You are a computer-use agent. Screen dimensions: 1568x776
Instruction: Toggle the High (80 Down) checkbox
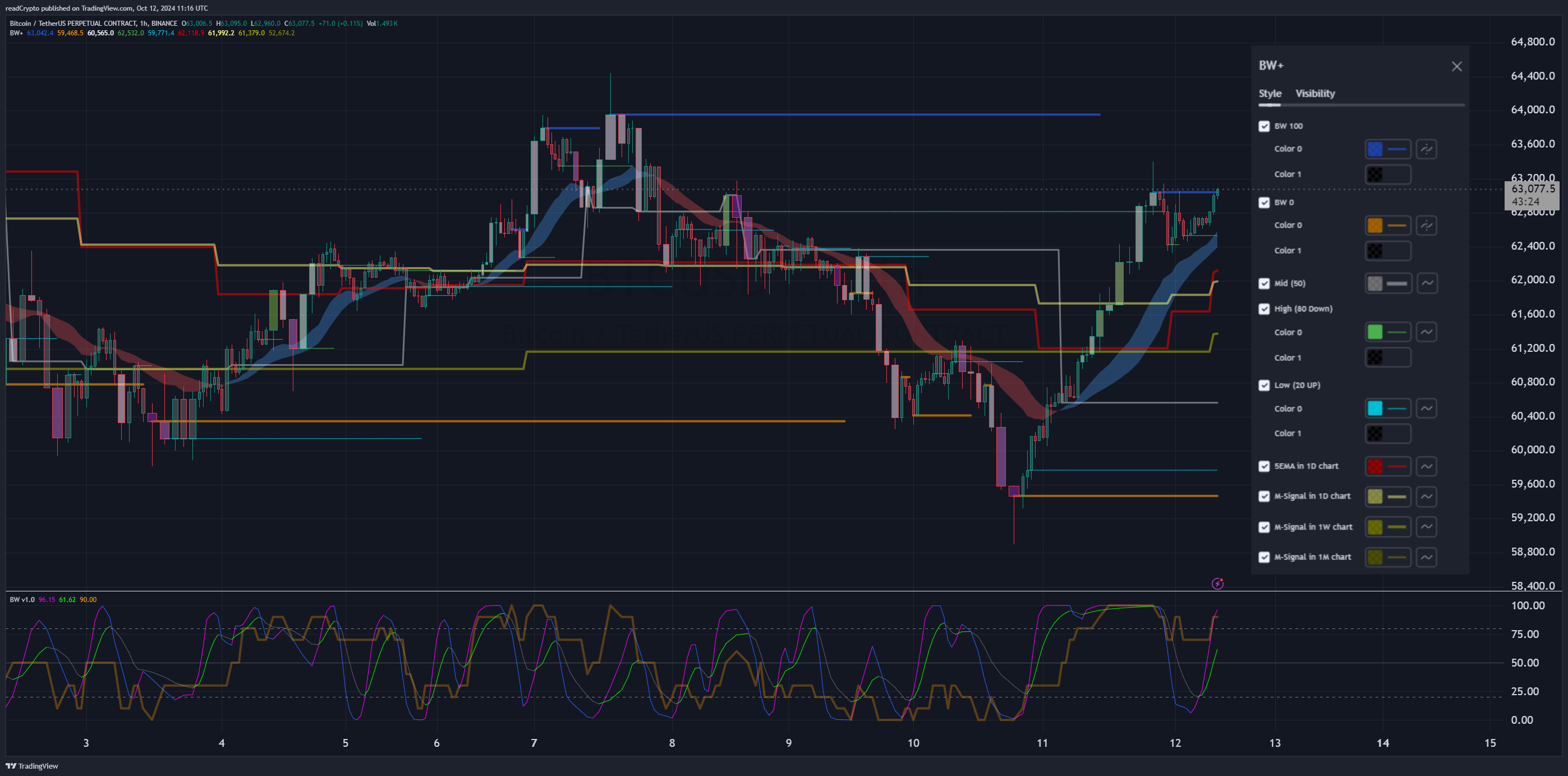tap(1264, 309)
